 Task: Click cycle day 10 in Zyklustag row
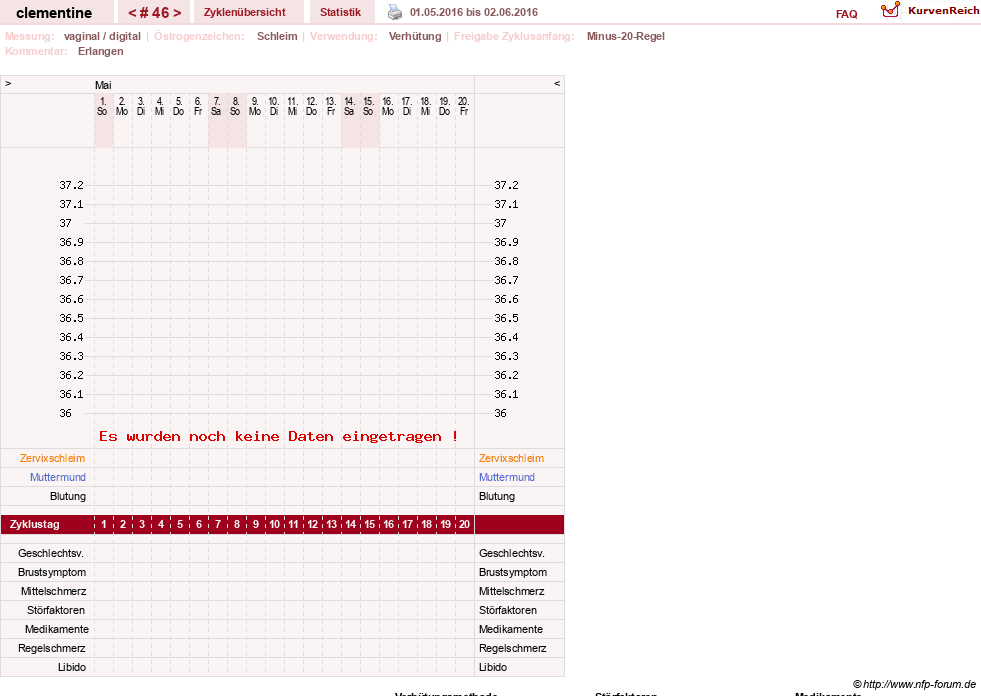pyautogui.click(x=275, y=525)
